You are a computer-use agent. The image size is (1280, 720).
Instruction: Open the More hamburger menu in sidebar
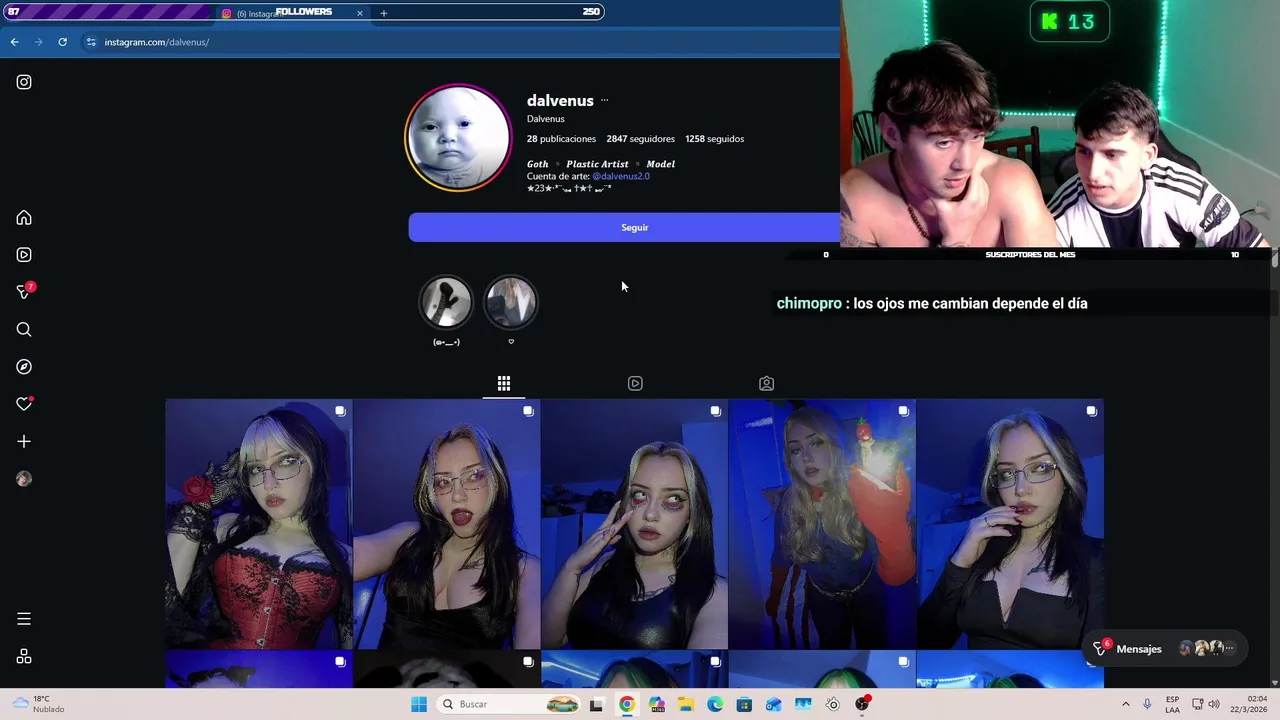click(24, 619)
